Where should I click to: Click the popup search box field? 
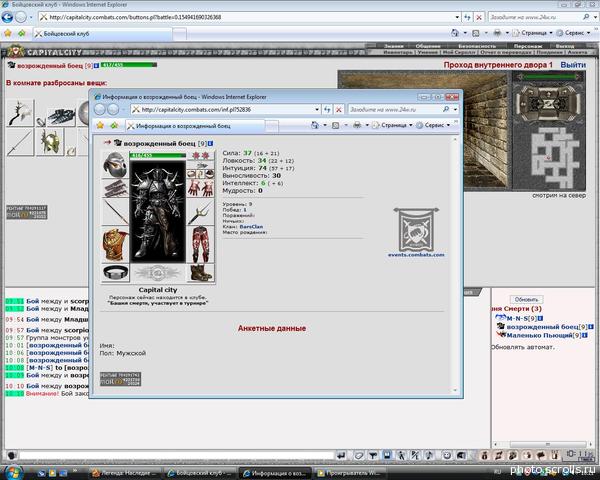click(398, 109)
